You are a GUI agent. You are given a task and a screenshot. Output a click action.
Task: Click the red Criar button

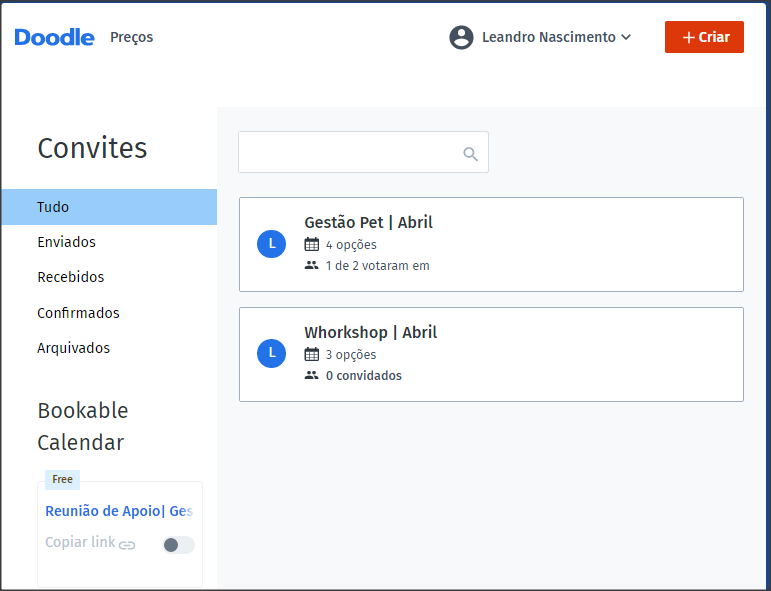(x=704, y=37)
